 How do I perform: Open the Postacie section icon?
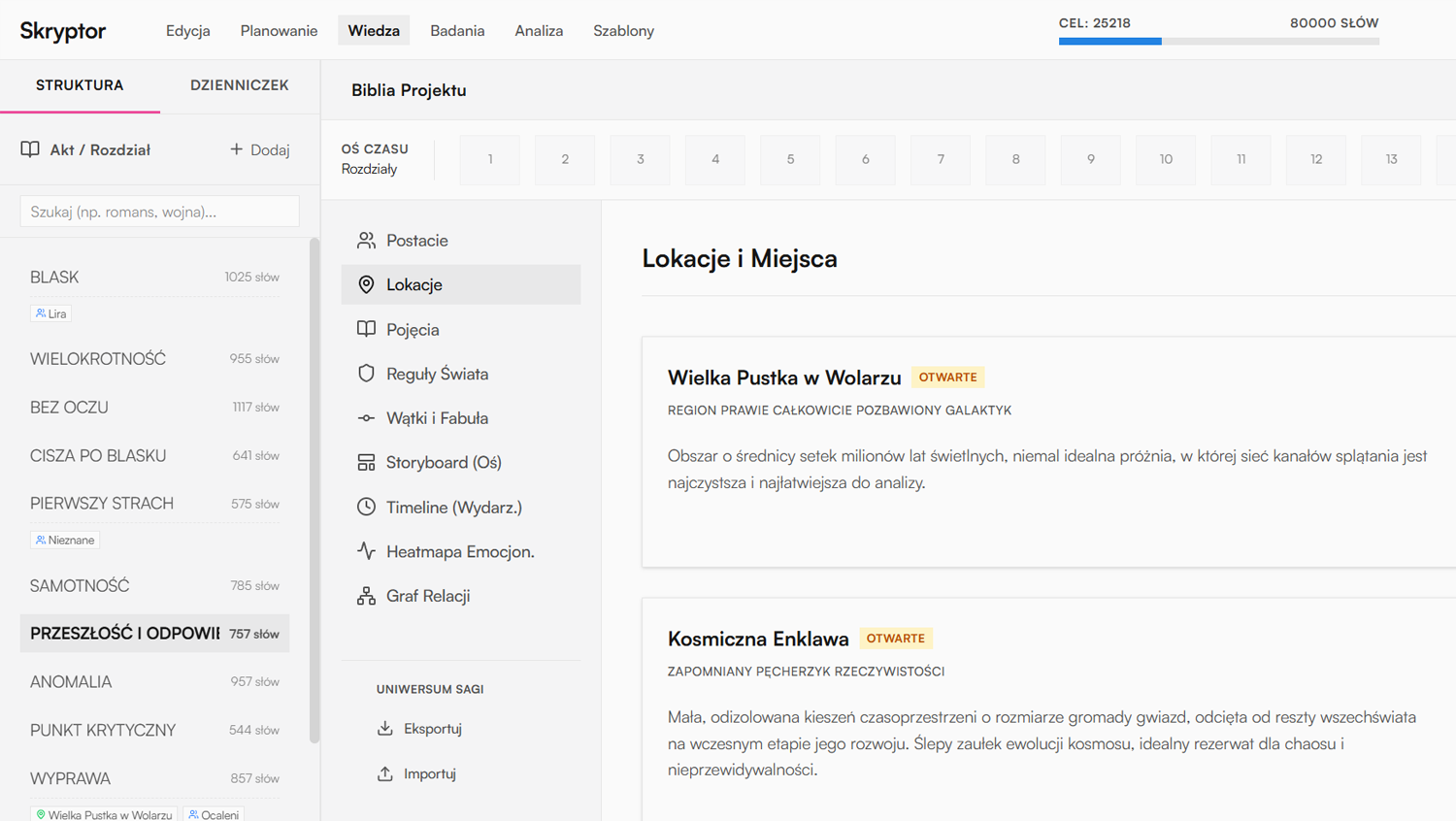[x=366, y=240]
